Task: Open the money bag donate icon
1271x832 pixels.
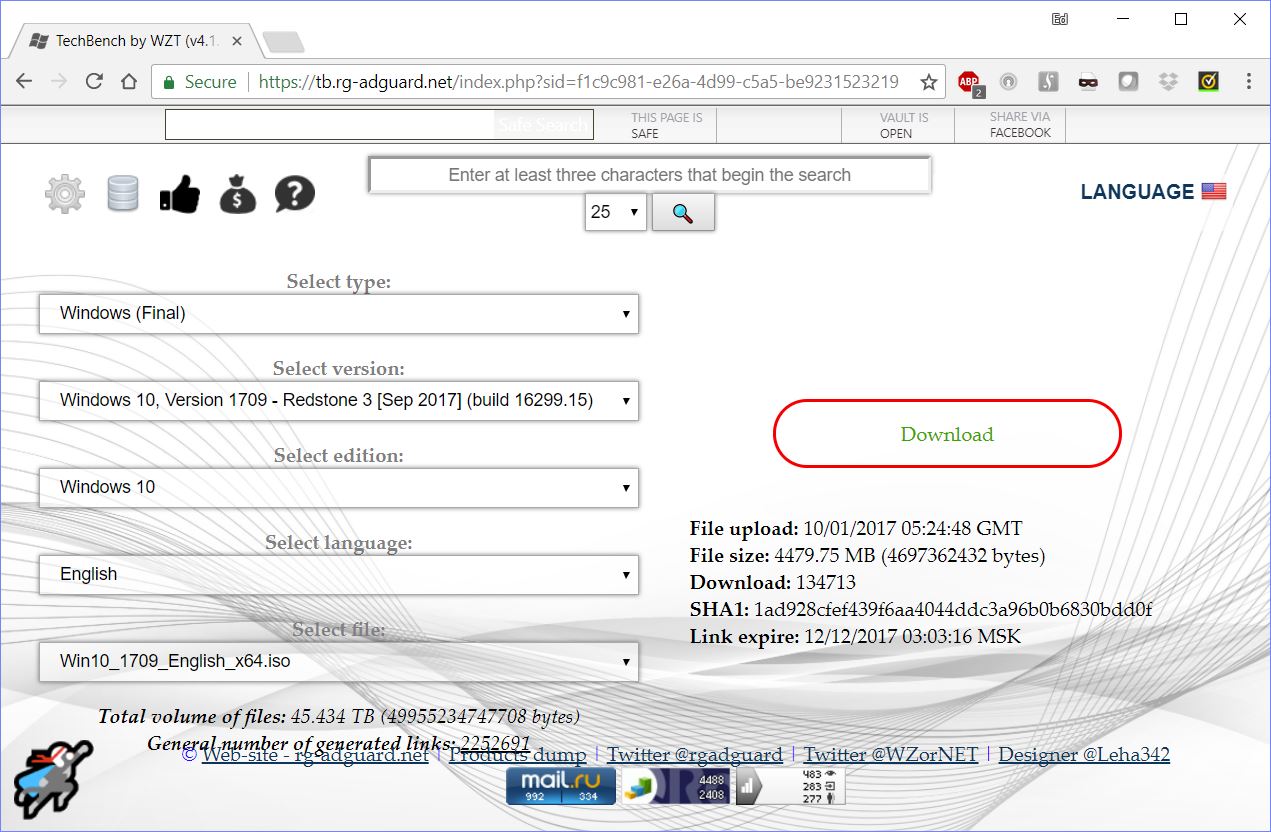Action: pyautogui.click(x=238, y=193)
